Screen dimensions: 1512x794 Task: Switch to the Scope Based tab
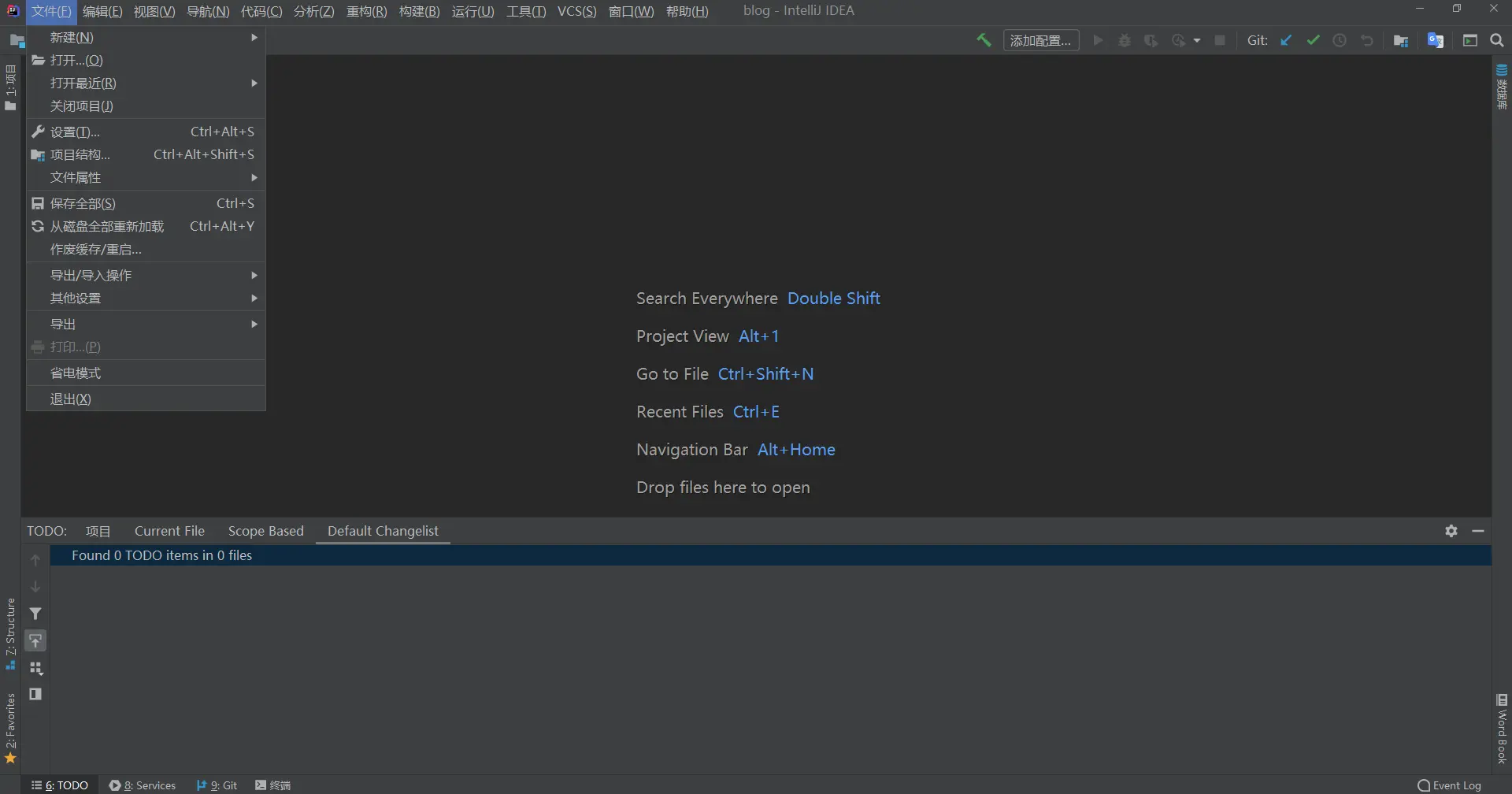266,531
